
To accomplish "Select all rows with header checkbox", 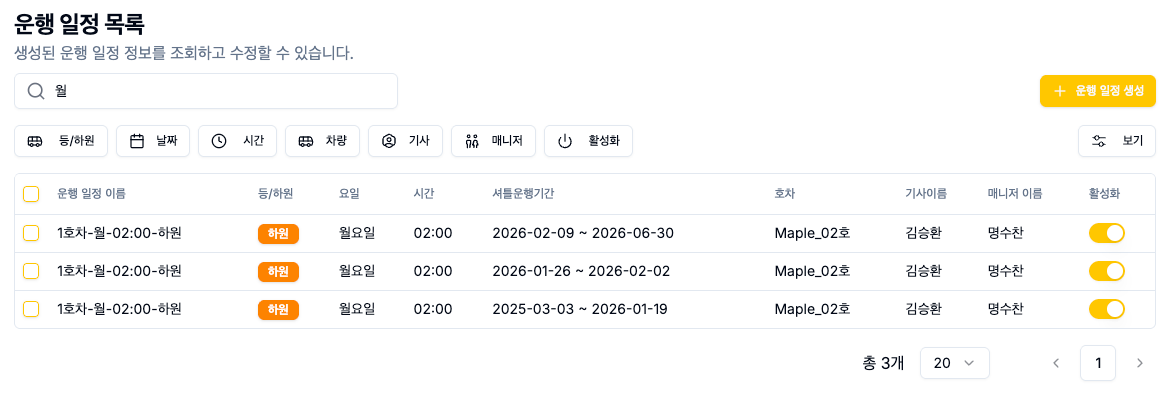I will coord(31,194).
